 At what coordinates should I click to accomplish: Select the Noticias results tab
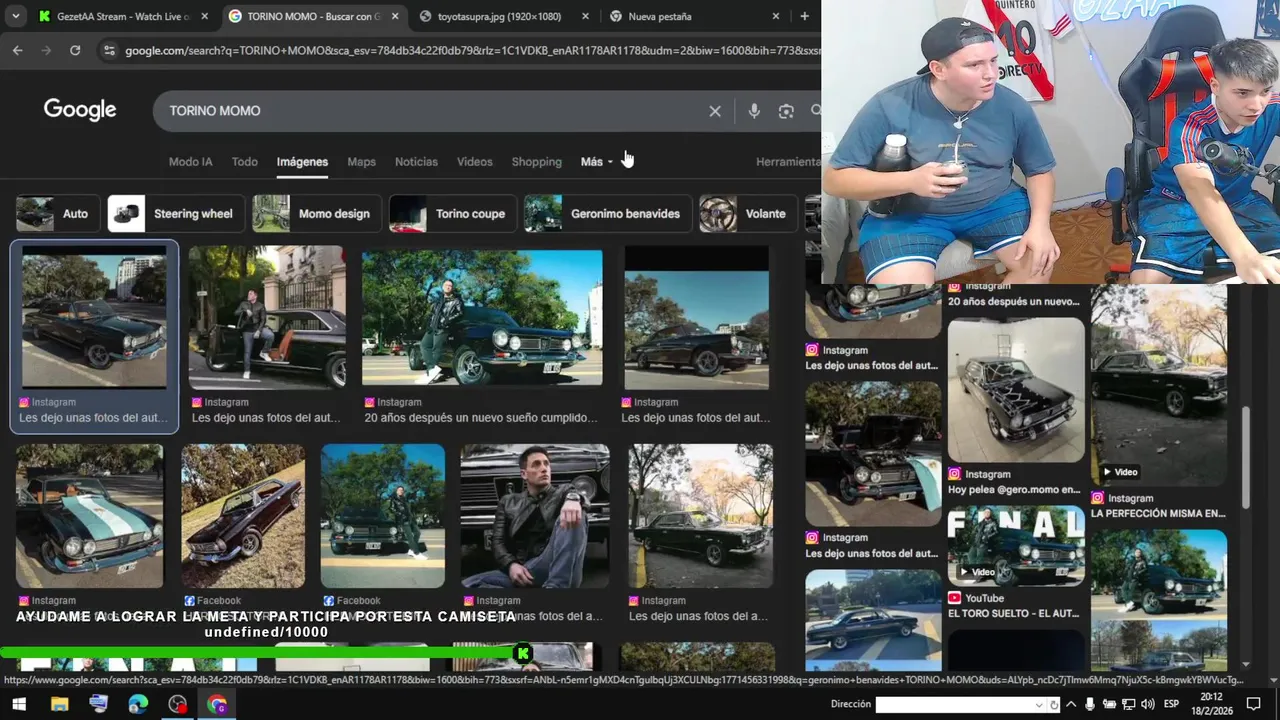416,162
